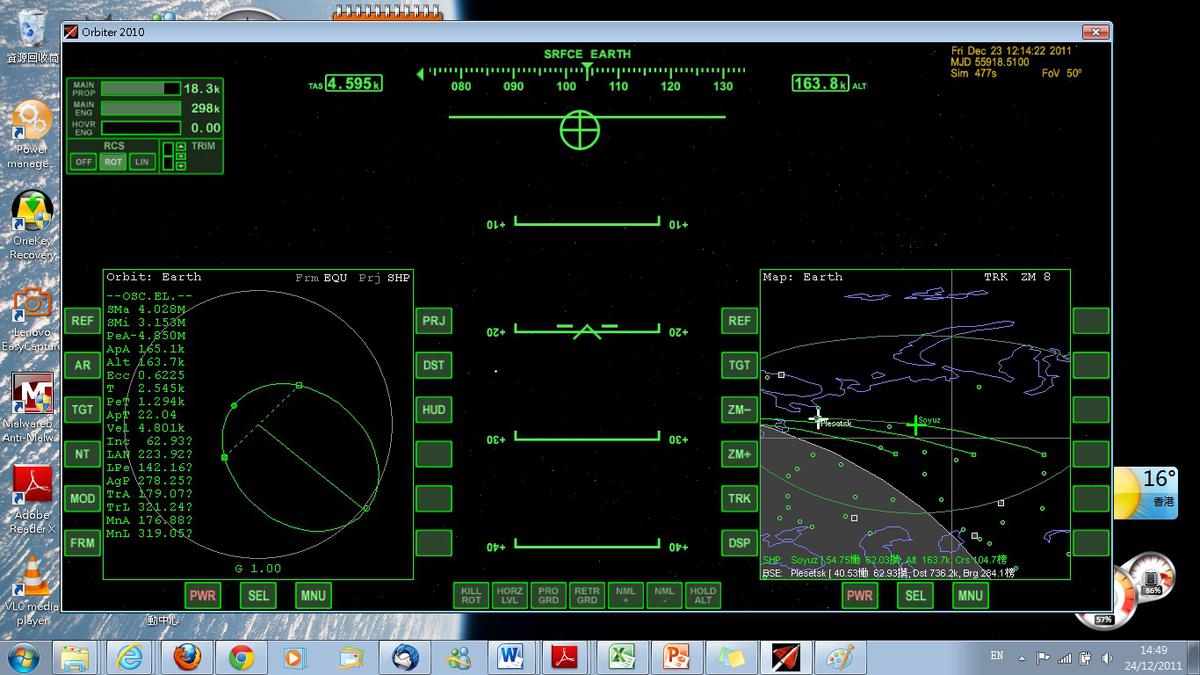
Task: Engage NML- antinormal autopilot
Action: coord(664,595)
